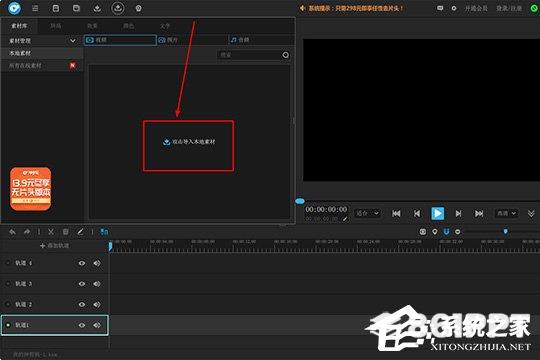Hide track 1 using its eye icon
This screenshot has height=360, width=540.
pyautogui.click(x=82, y=325)
